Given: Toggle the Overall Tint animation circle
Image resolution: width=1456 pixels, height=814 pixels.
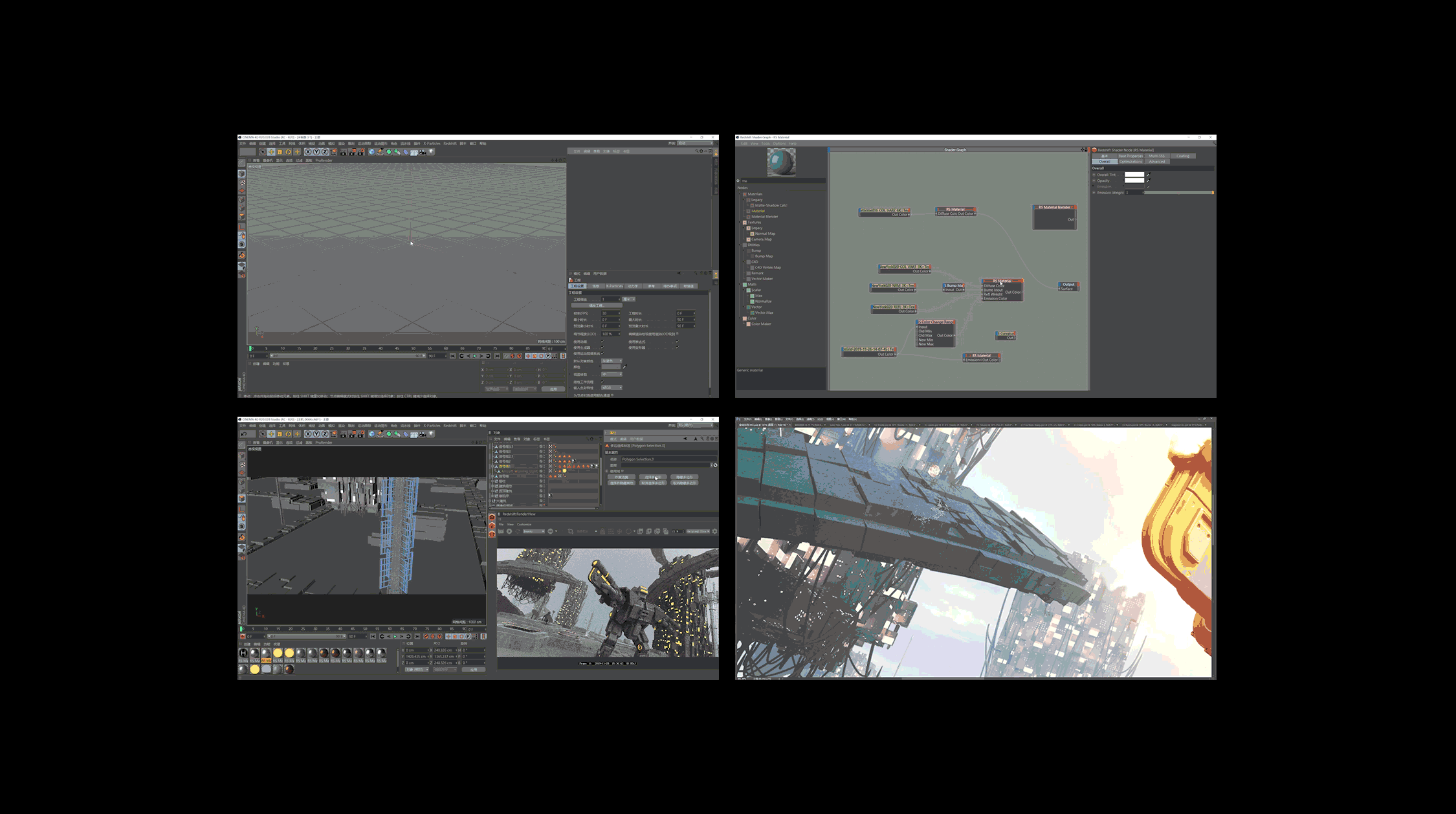Looking at the screenshot, I should point(1094,175).
